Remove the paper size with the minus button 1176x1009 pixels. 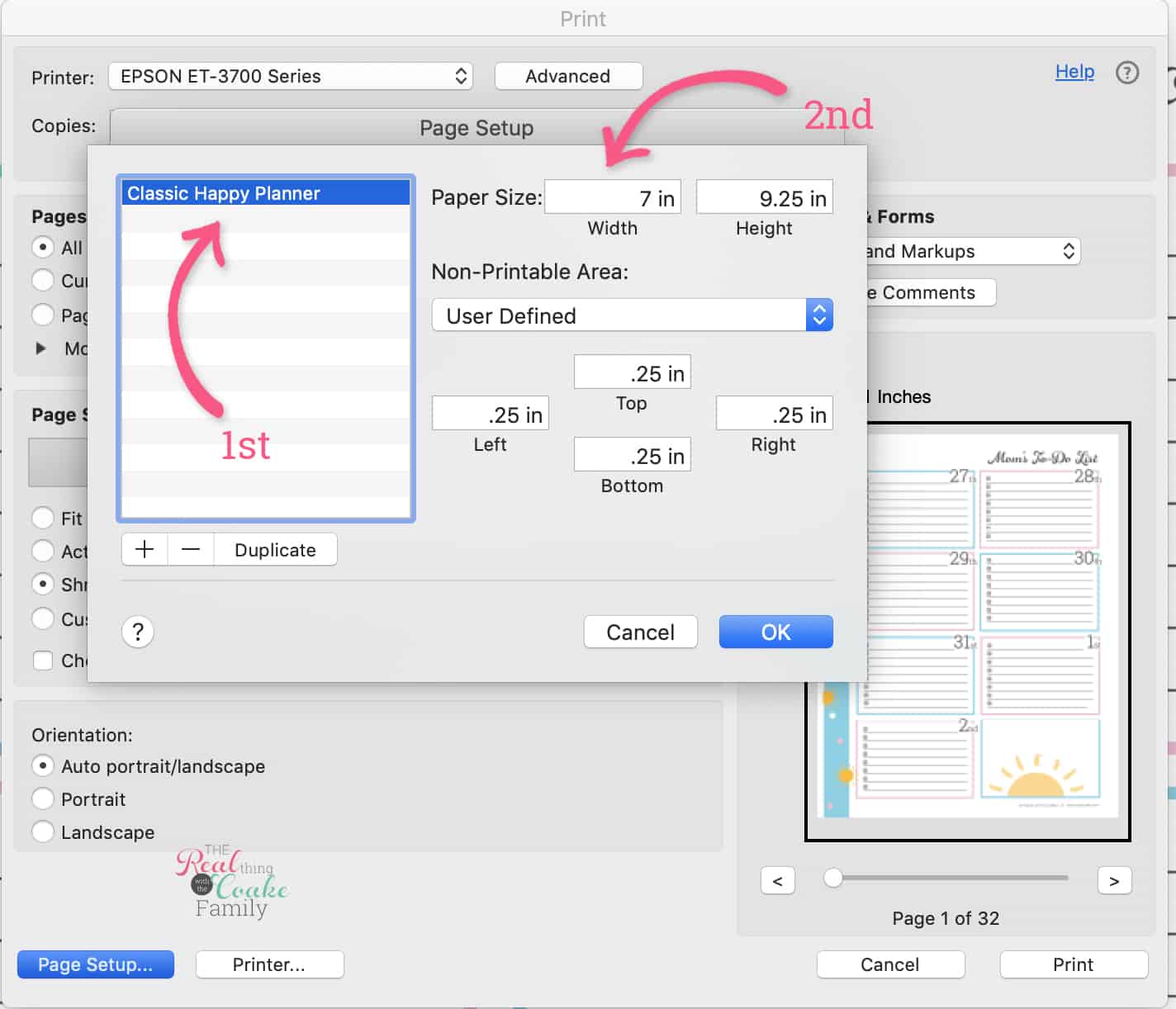[191, 550]
